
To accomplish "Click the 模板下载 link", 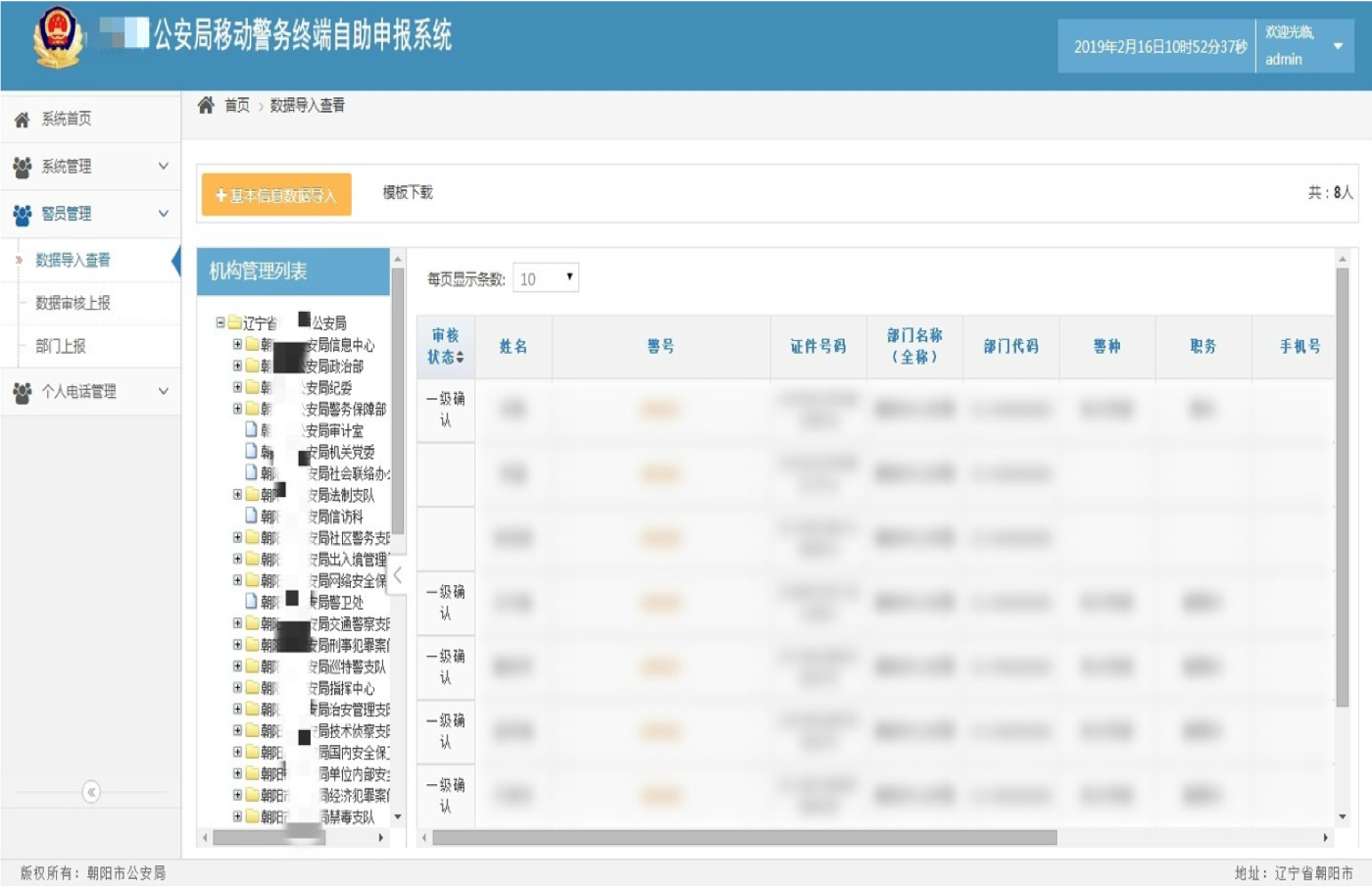I will pyautogui.click(x=408, y=192).
